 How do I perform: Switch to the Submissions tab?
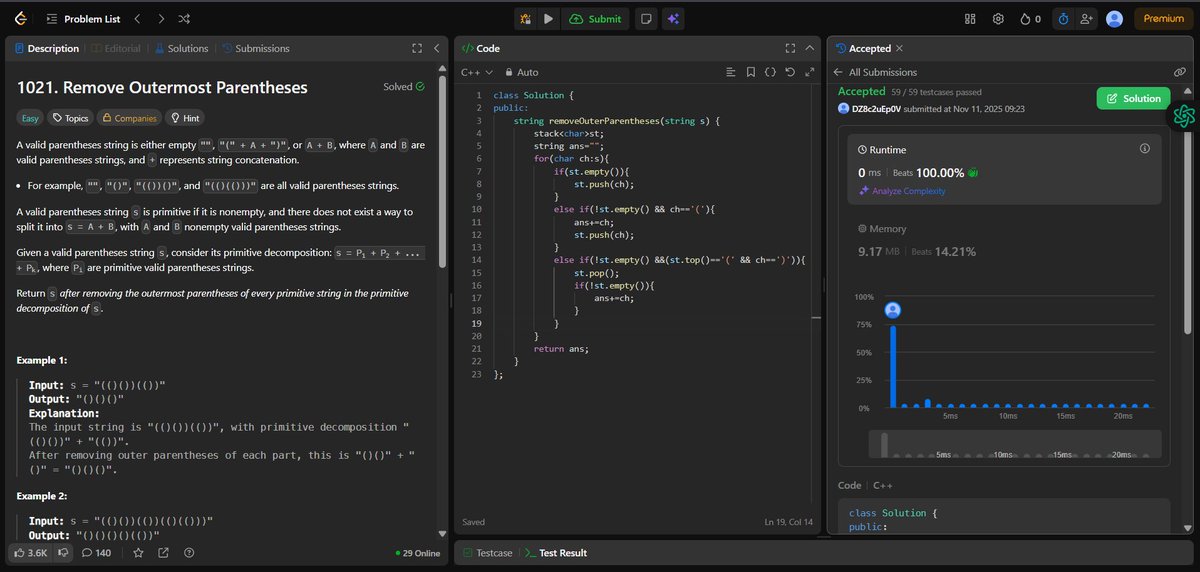click(256, 48)
